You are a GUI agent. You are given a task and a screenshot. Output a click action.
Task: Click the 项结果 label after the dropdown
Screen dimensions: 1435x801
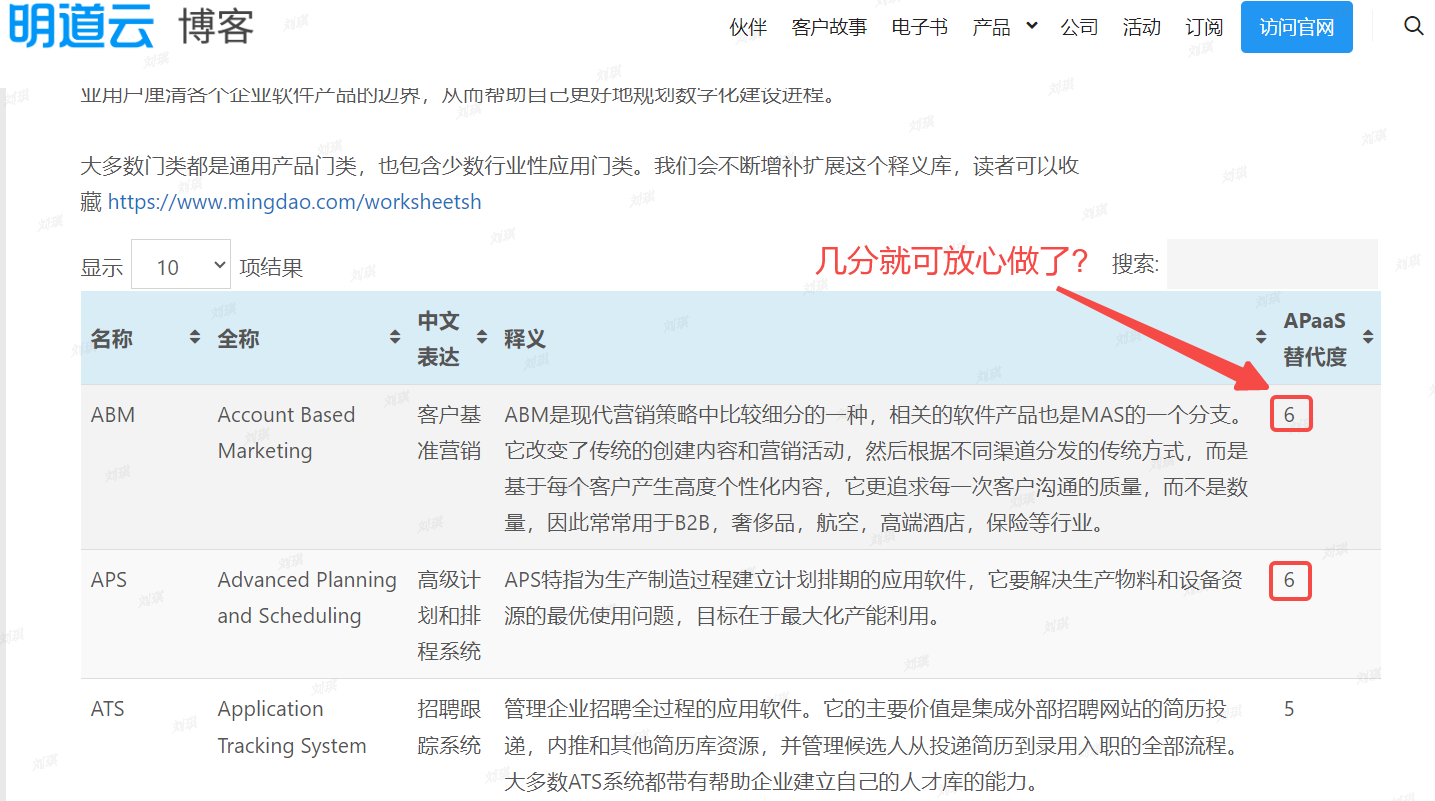(x=271, y=267)
